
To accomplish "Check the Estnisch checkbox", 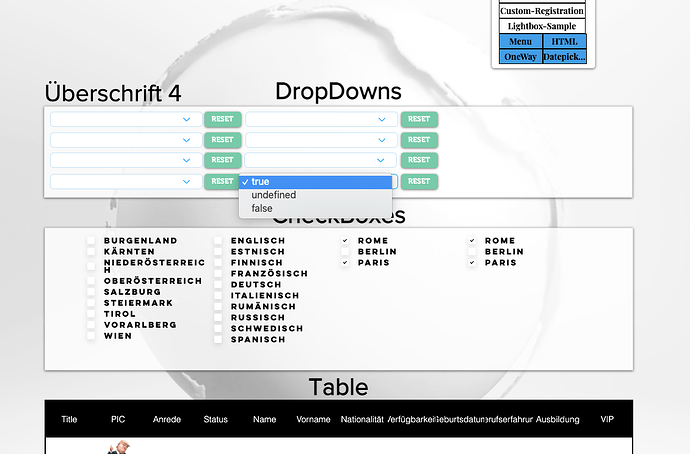I will [218, 252].
